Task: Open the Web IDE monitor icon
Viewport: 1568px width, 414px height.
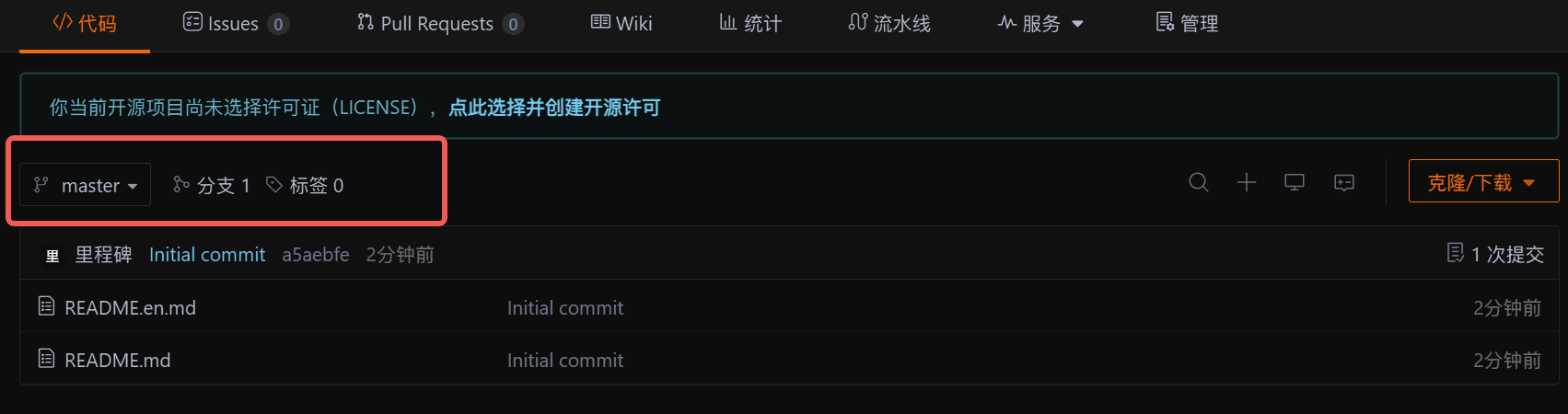Action: [x=1295, y=182]
